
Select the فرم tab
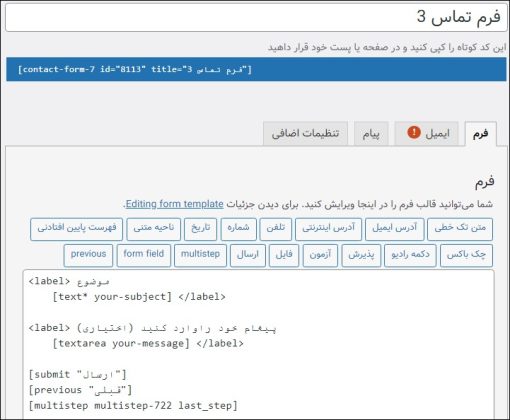pos(480,134)
